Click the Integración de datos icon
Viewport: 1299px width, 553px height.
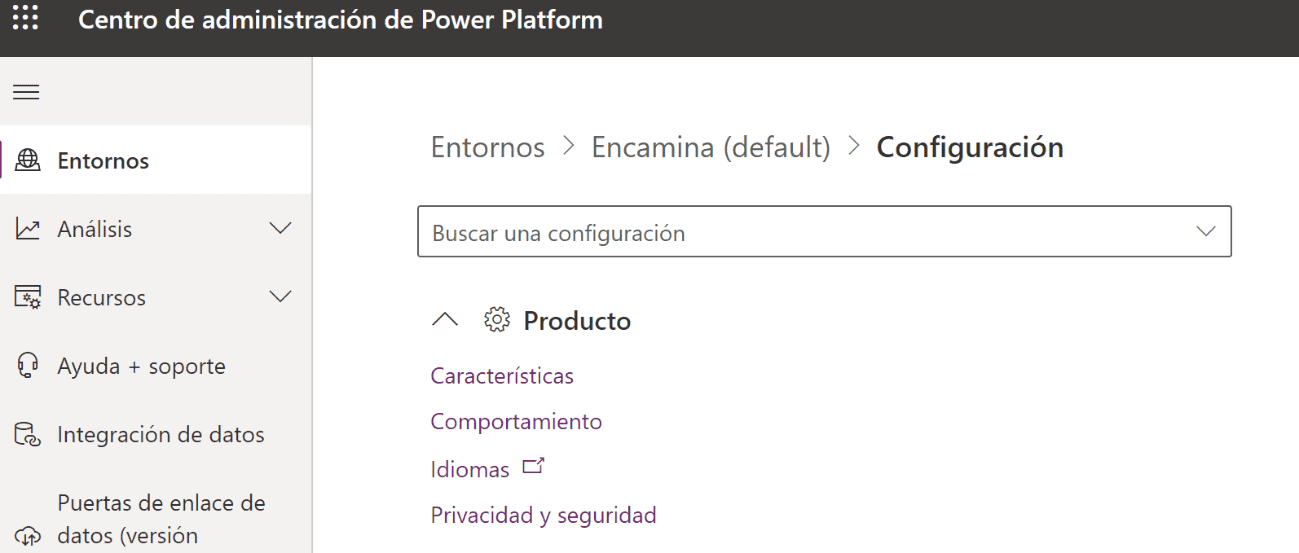[x=27, y=435]
